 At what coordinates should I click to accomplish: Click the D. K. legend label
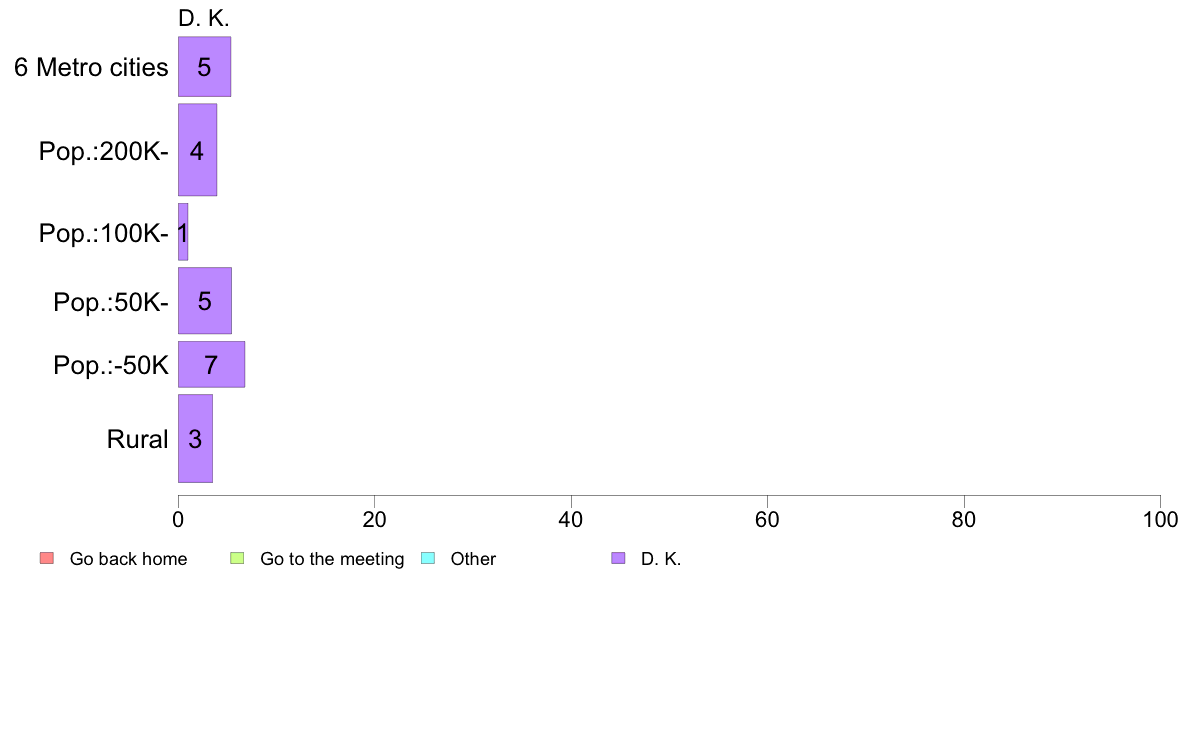click(661, 559)
